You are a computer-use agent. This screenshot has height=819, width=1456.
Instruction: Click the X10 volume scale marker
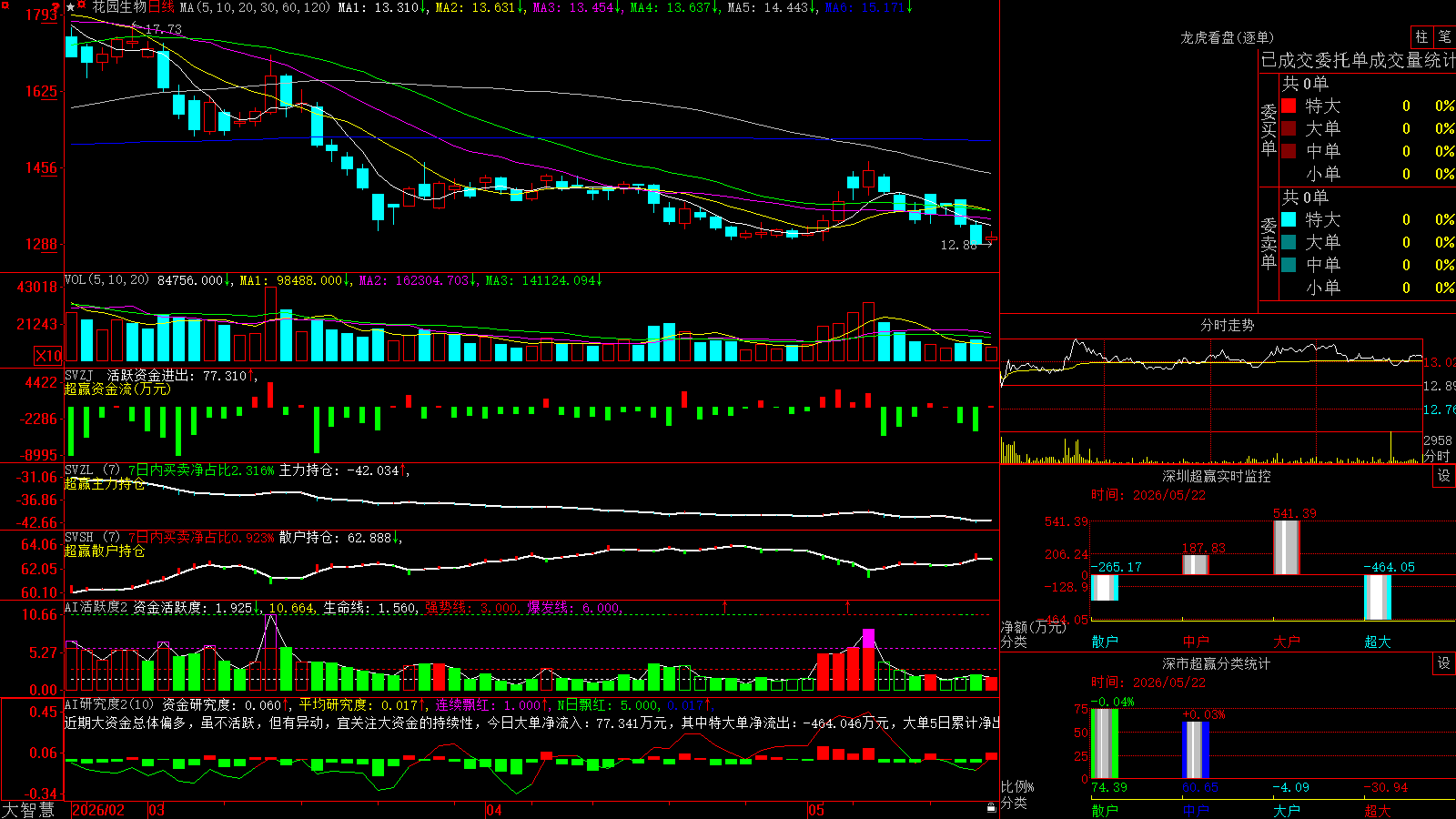coord(48,356)
